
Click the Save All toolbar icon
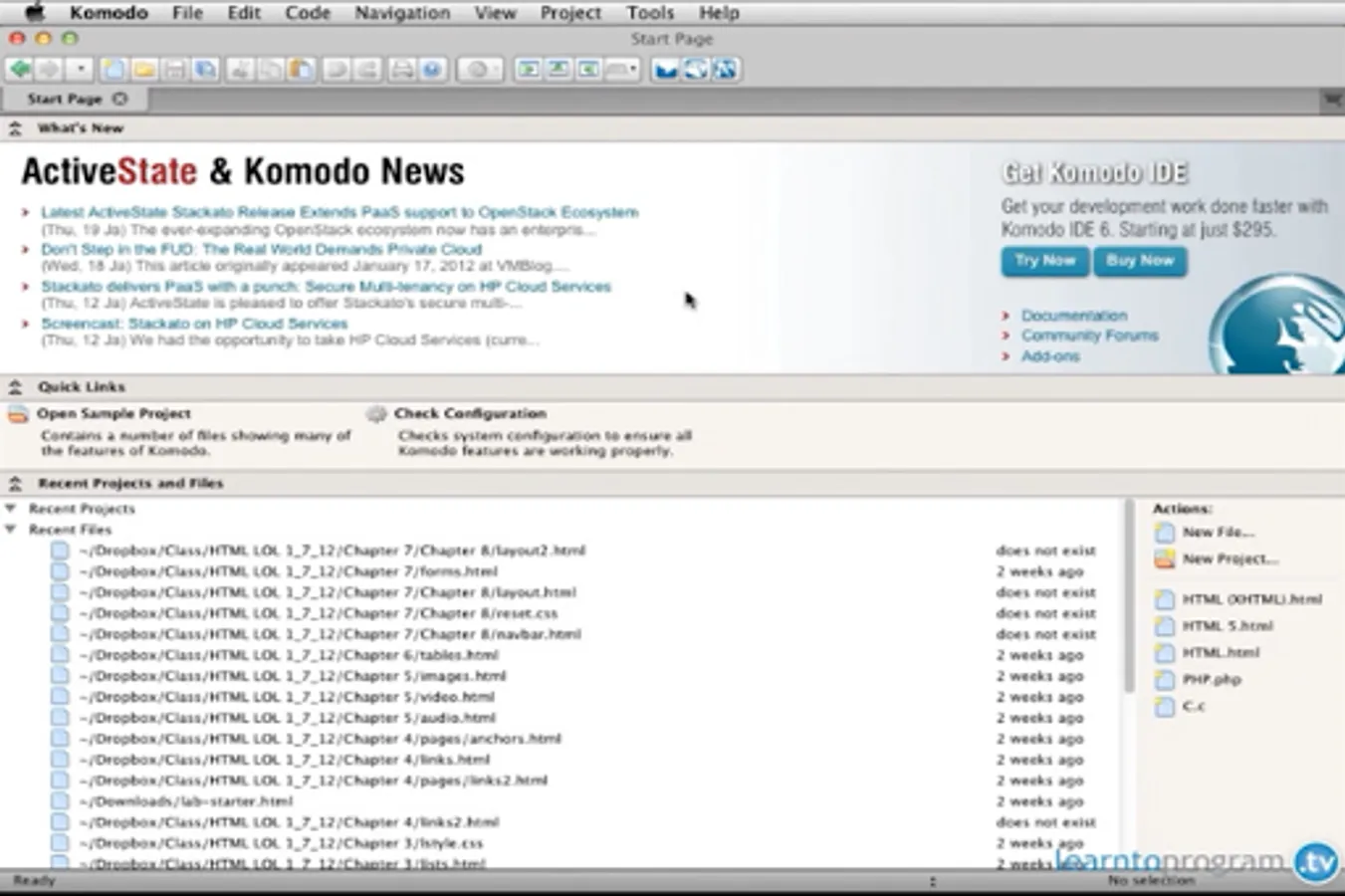(x=206, y=69)
